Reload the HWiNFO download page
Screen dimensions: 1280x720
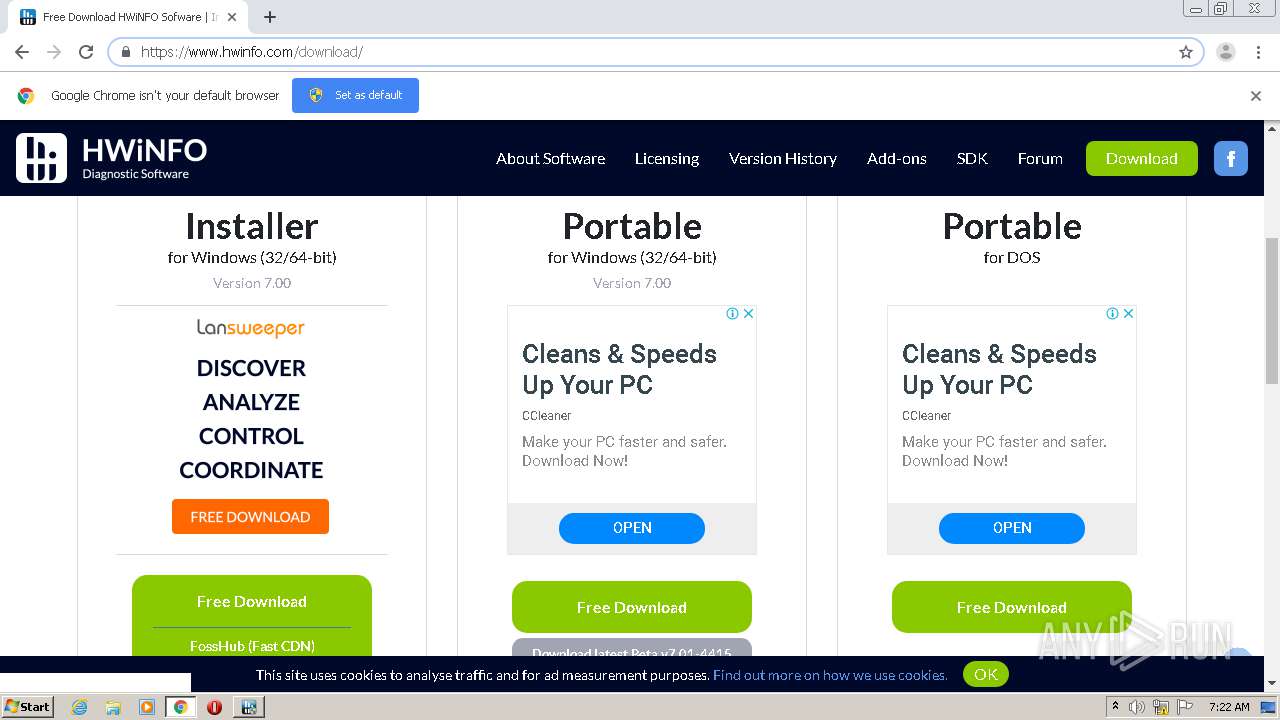click(x=86, y=52)
